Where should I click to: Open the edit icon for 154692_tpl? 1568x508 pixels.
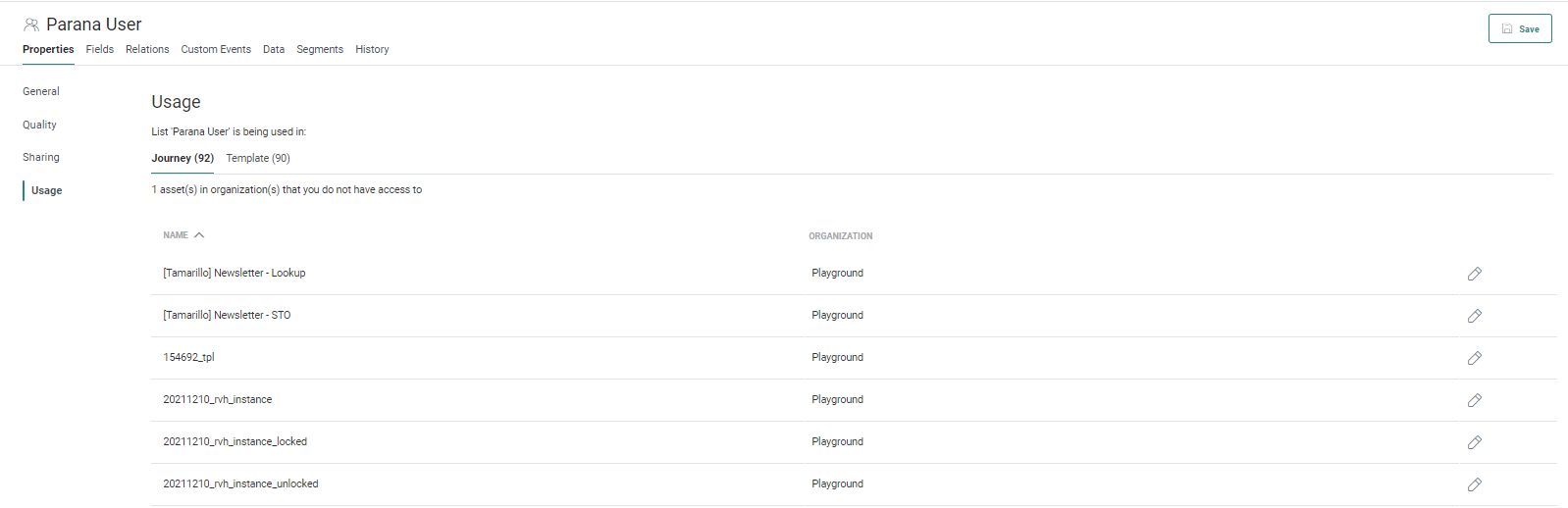pyautogui.click(x=1474, y=358)
